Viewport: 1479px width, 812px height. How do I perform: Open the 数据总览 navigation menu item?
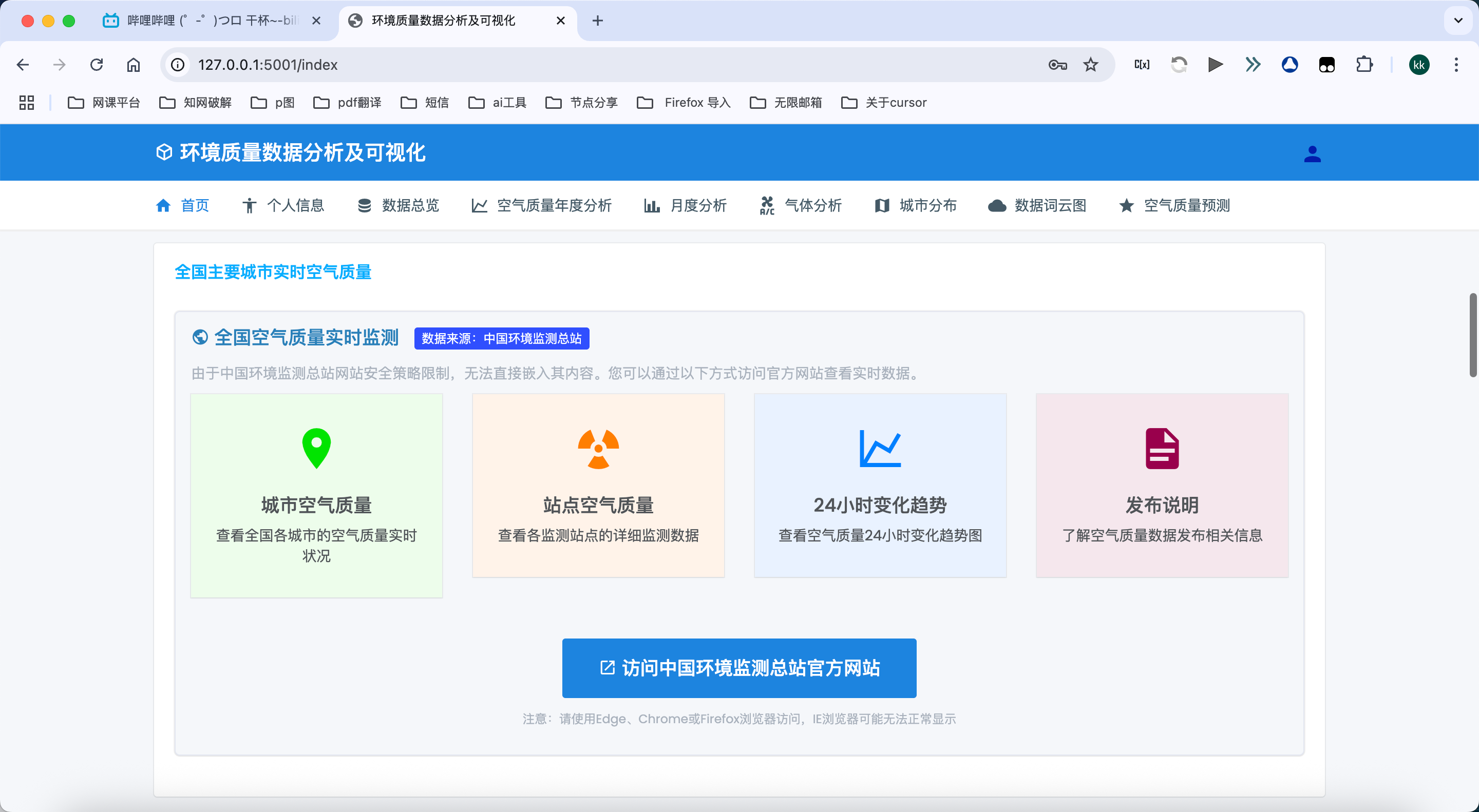tap(398, 205)
